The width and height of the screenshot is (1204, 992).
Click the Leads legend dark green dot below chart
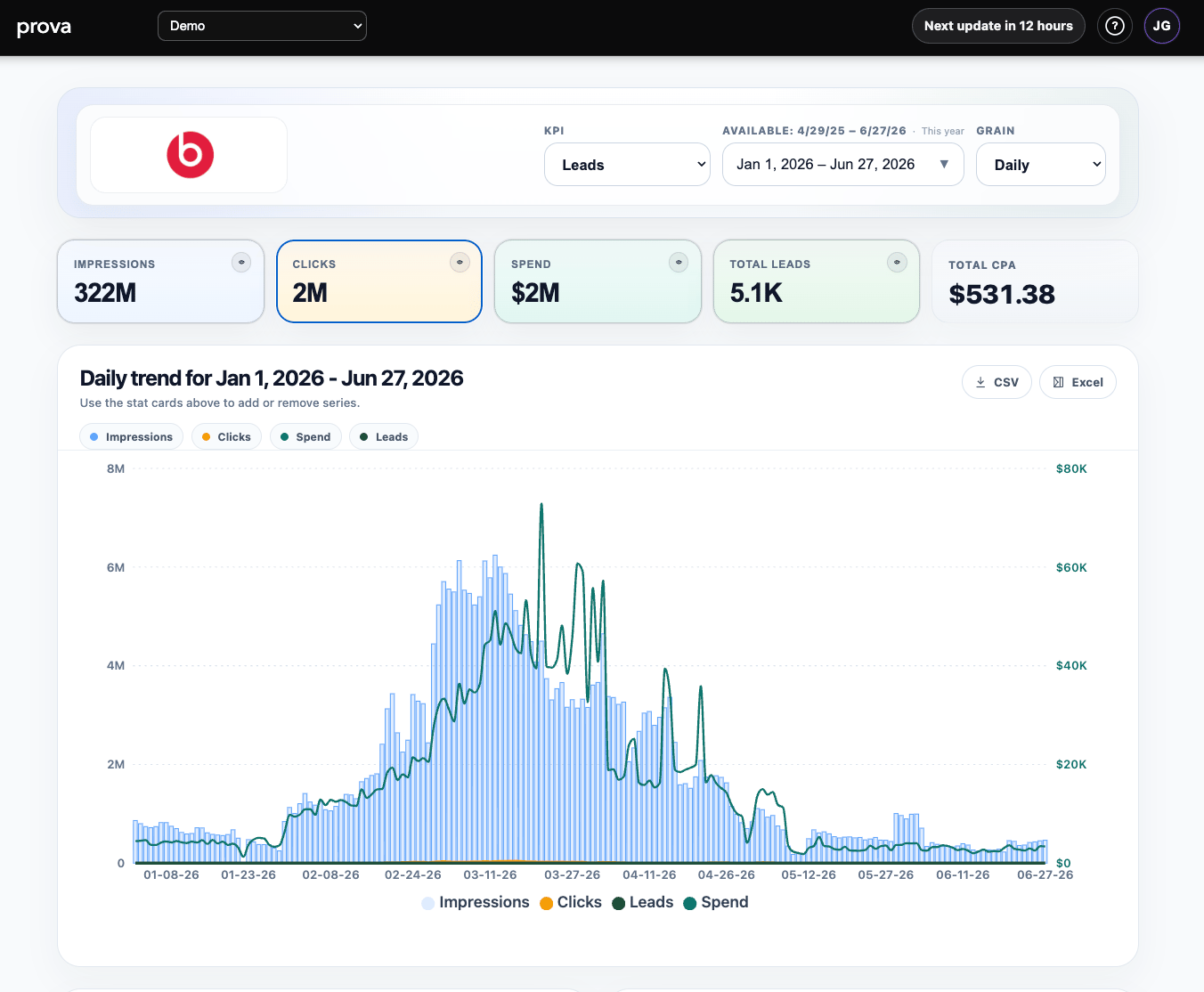(x=619, y=903)
